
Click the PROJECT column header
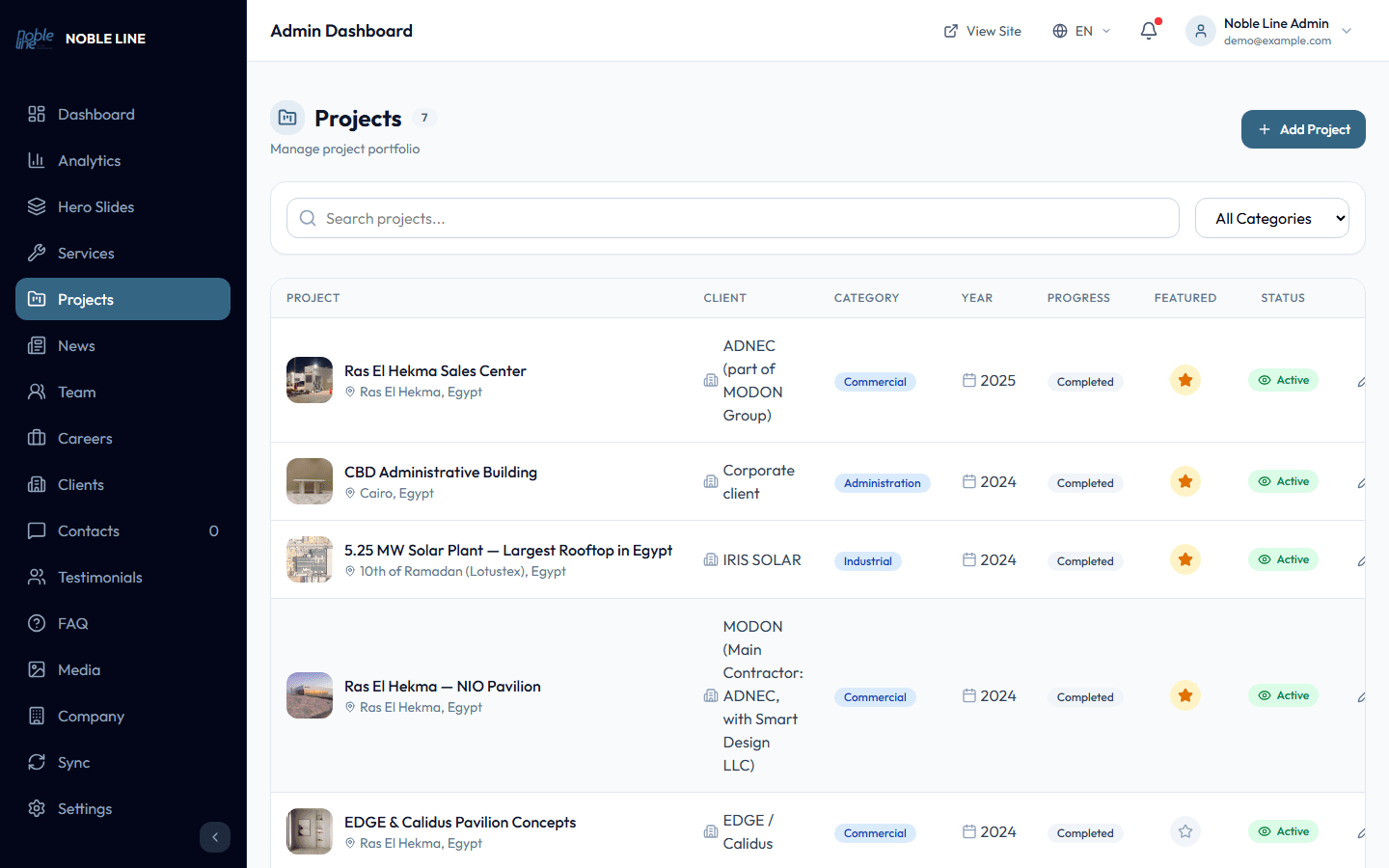tap(313, 298)
